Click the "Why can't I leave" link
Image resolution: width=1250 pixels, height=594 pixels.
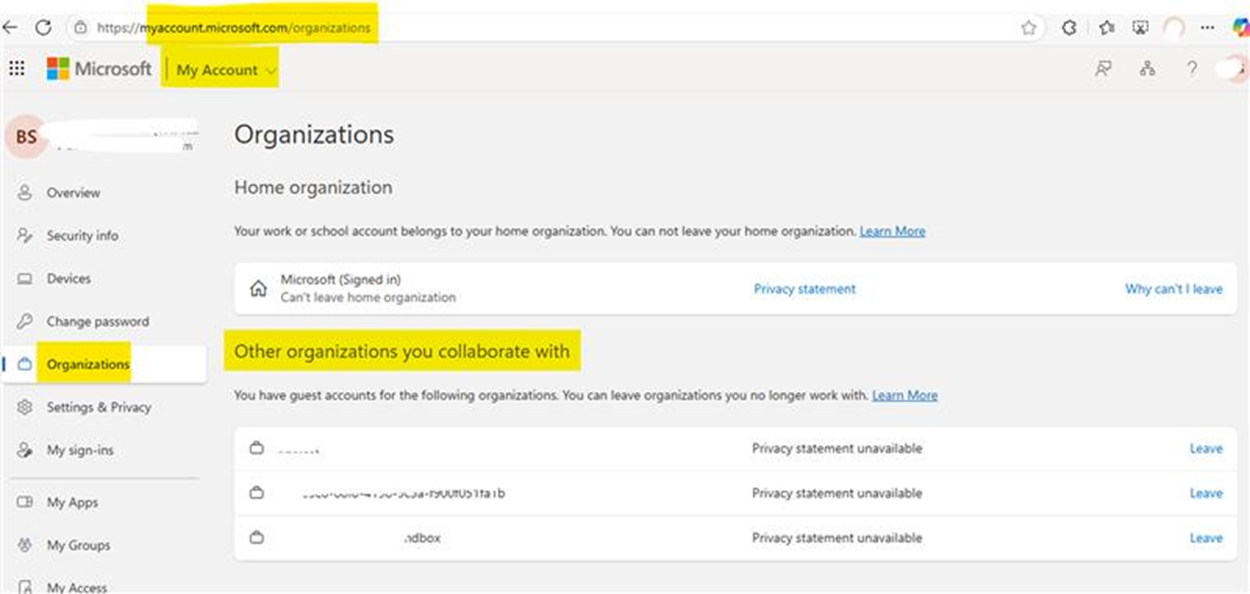click(x=1173, y=289)
